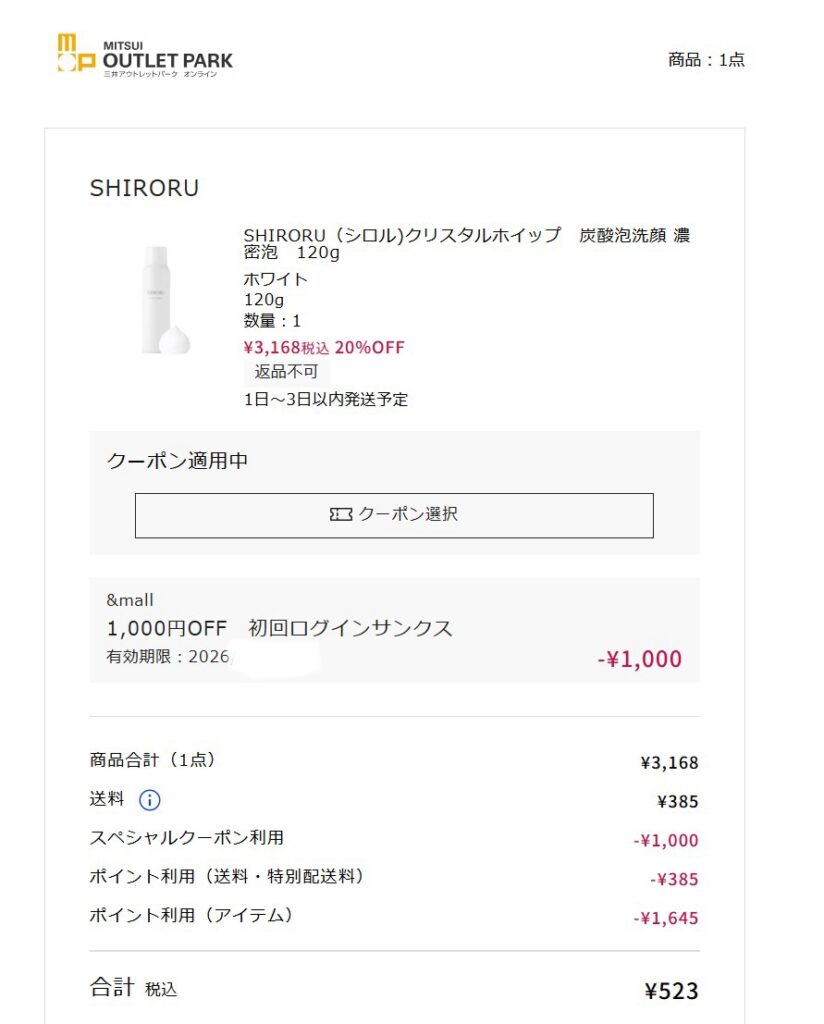The height and width of the screenshot is (1024, 824).
Task: Click the ポイント利用（送料・特別配送料） row label
Action: tap(227, 877)
